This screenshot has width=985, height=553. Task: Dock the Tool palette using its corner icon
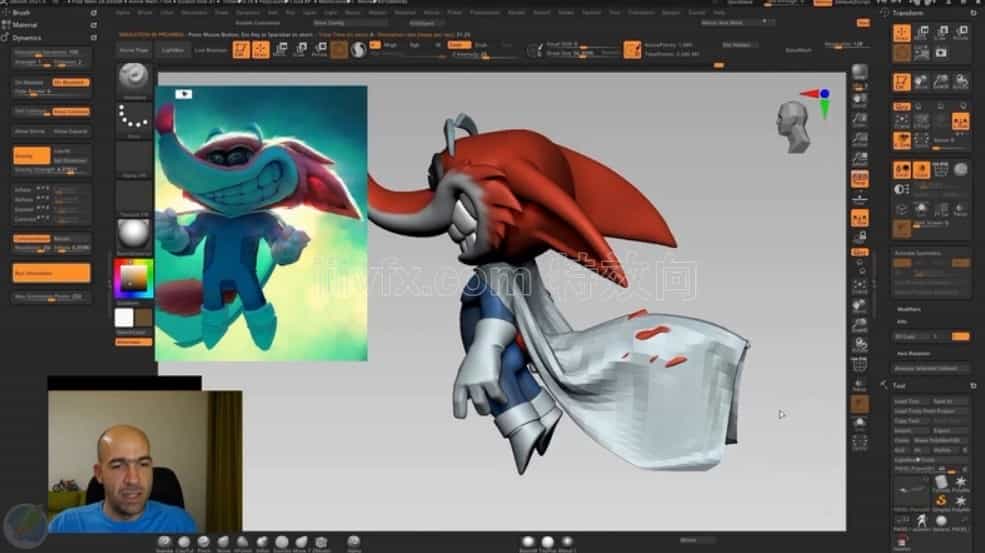[x=974, y=386]
